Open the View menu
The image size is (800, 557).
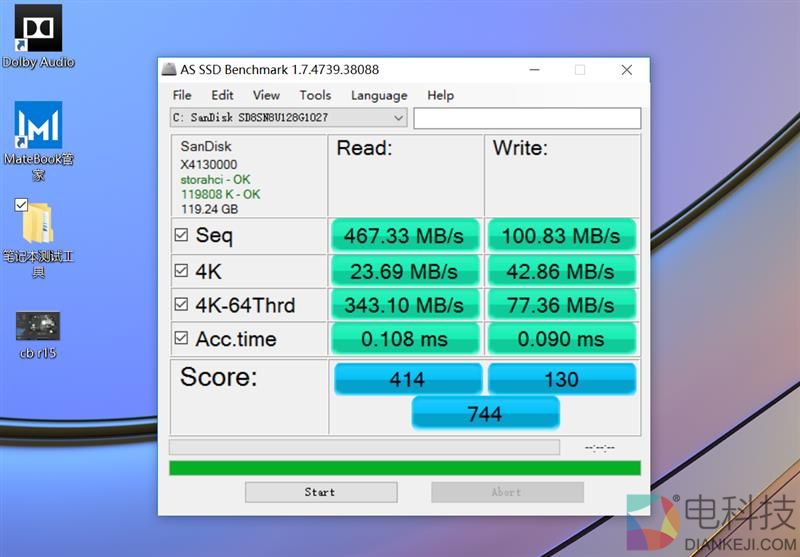pyautogui.click(x=266, y=95)
